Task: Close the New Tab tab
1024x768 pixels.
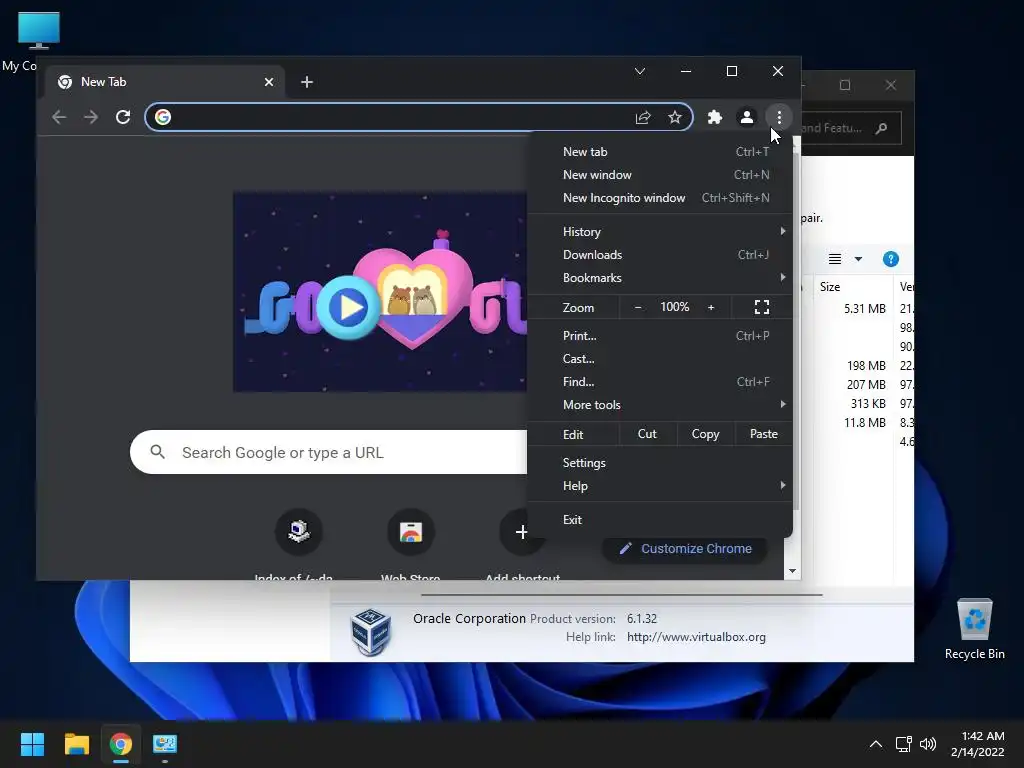Action: (268, 82)
